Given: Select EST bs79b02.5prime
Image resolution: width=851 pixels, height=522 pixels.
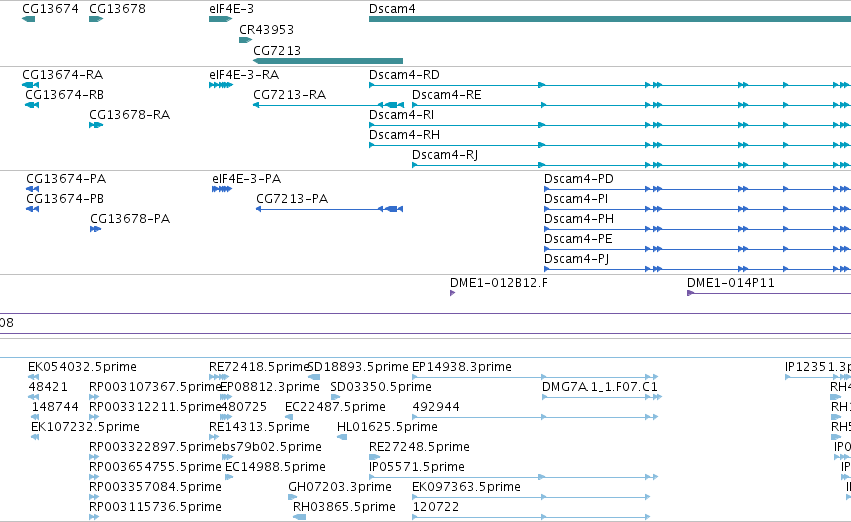Looking at the screenshot, I should [x=271, y=447].
